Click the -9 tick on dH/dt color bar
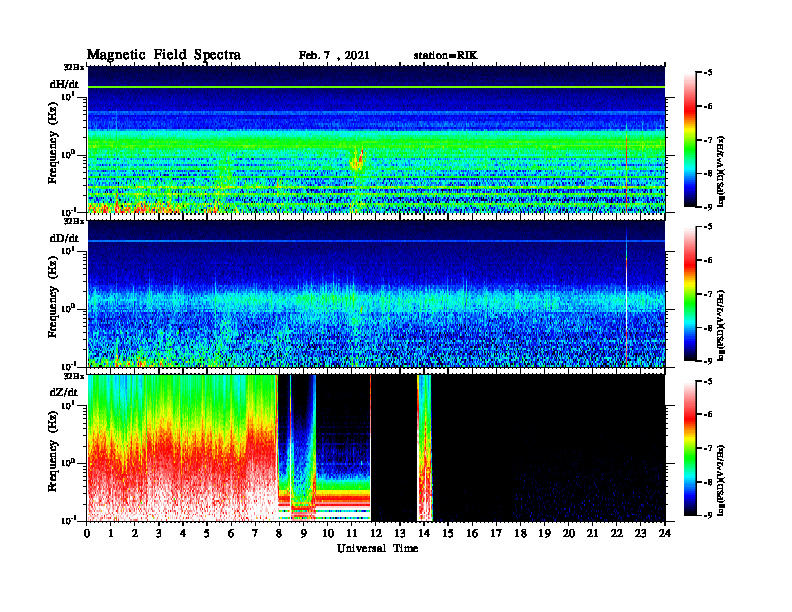This screenshot has height=612, width=792. click(708, 207)
